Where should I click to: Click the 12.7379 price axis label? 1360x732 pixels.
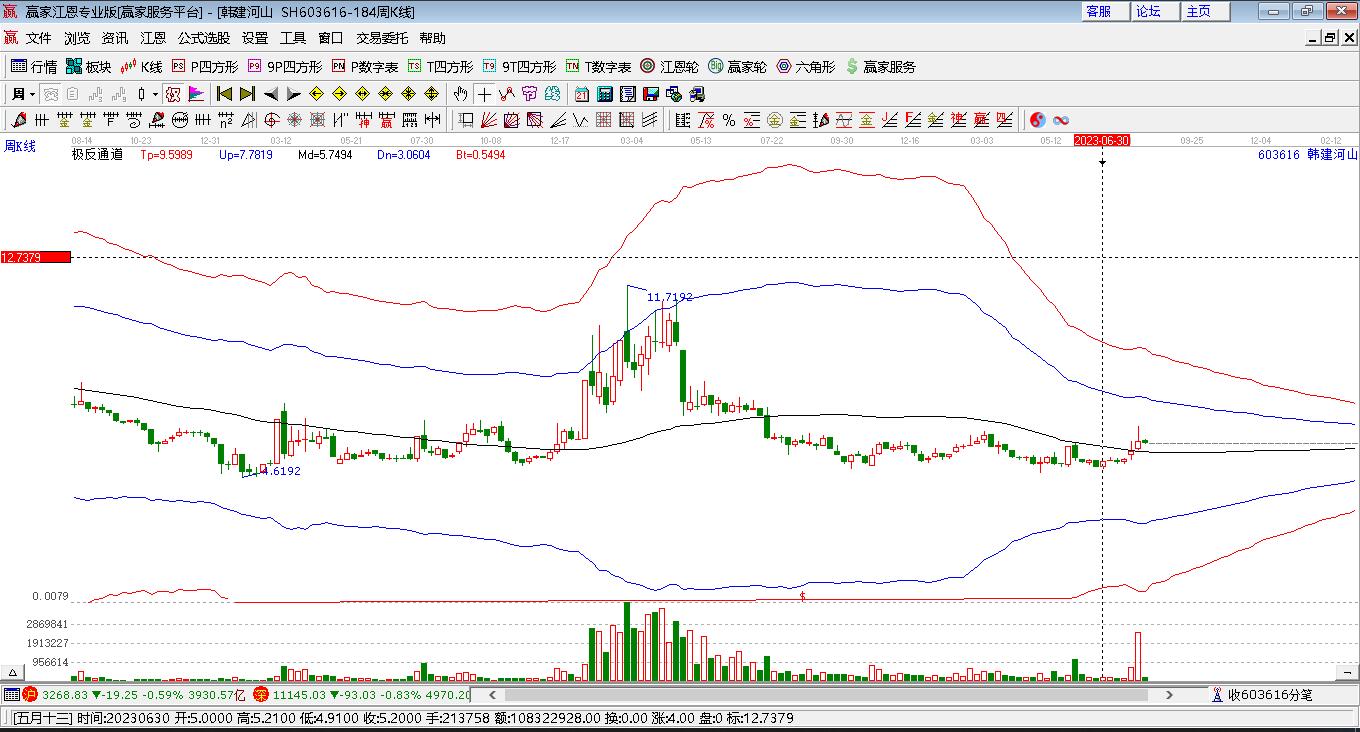[36, 257]
